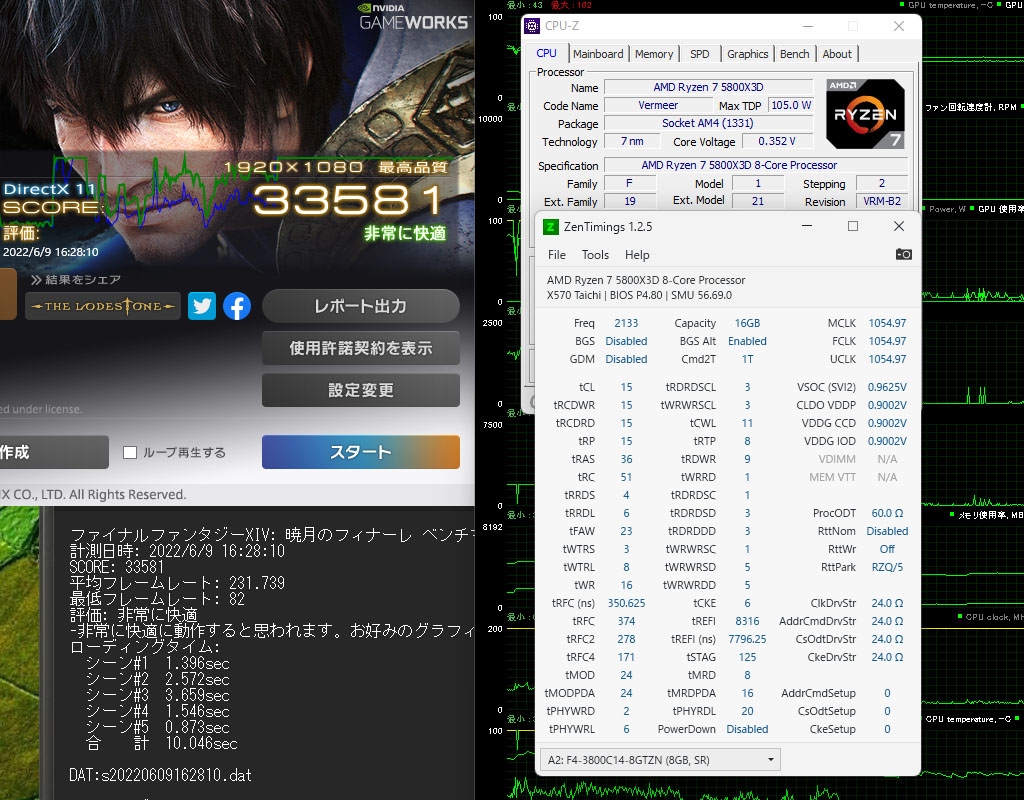Click the 結果をシェア share results label
This screenshot has width=1024, height=800.
coord(76,280)
